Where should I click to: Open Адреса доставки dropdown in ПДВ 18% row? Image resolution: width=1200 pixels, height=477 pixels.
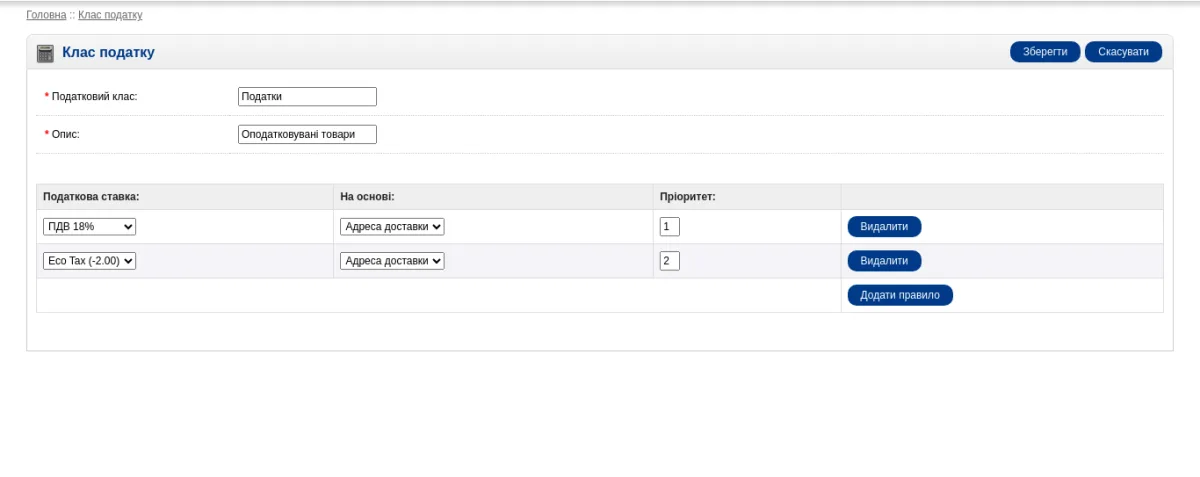392,227
